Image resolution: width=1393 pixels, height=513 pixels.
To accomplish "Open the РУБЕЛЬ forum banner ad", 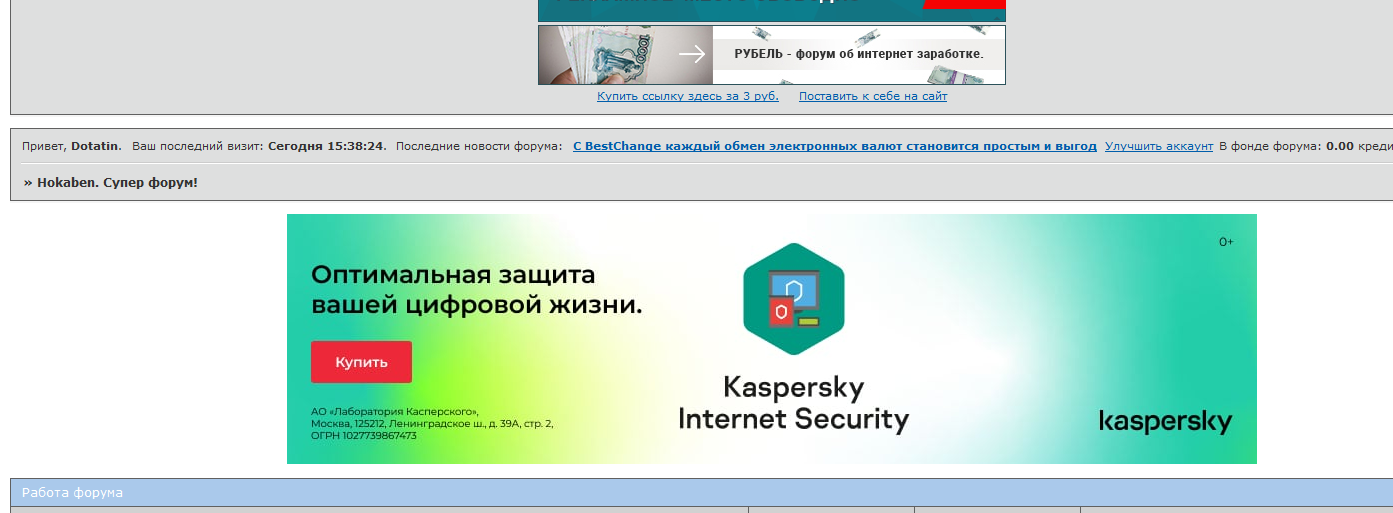I will coord(771,54).
